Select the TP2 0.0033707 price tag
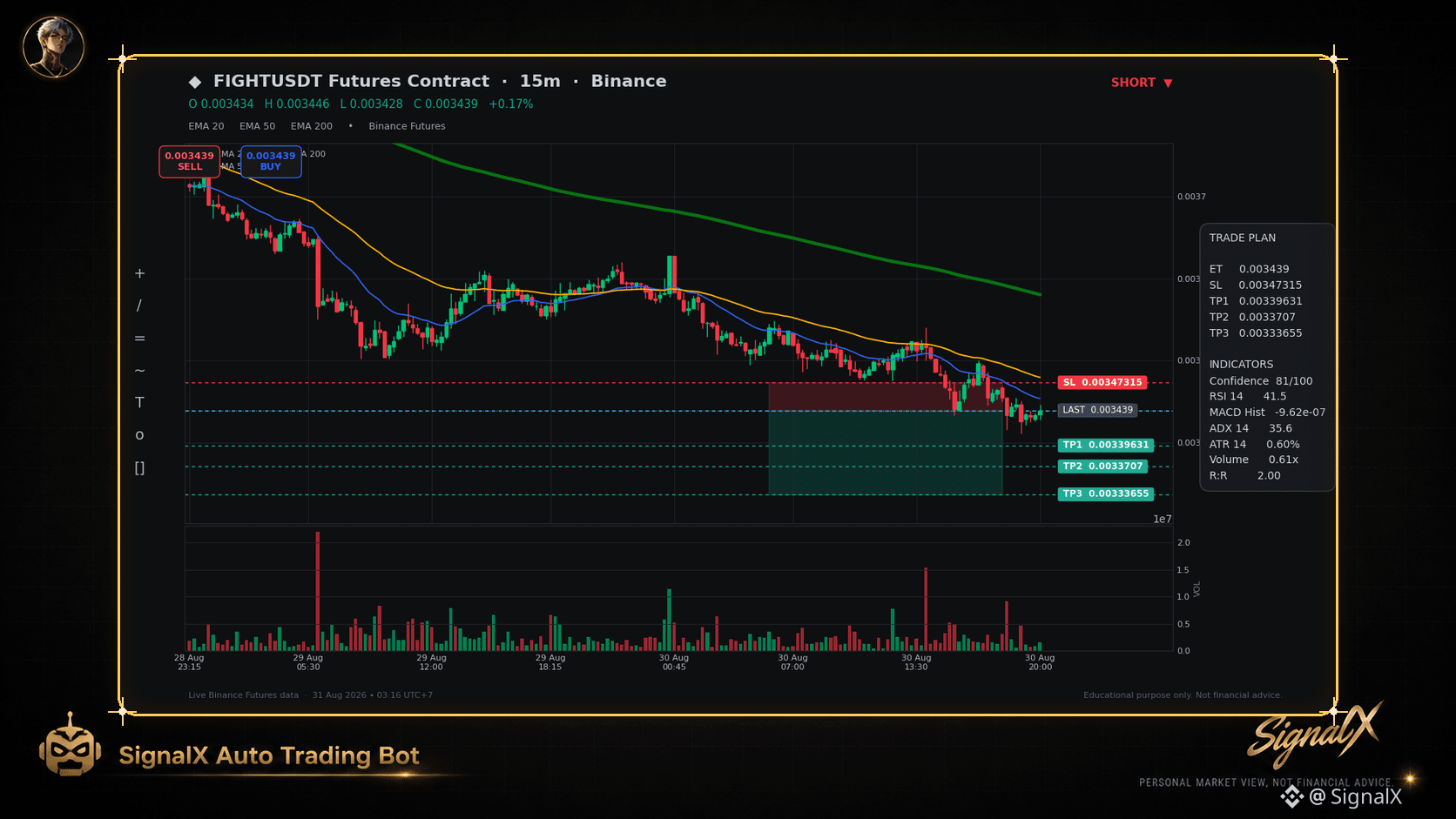This screenshot has width=1456, height=819. coord(1102,467)
